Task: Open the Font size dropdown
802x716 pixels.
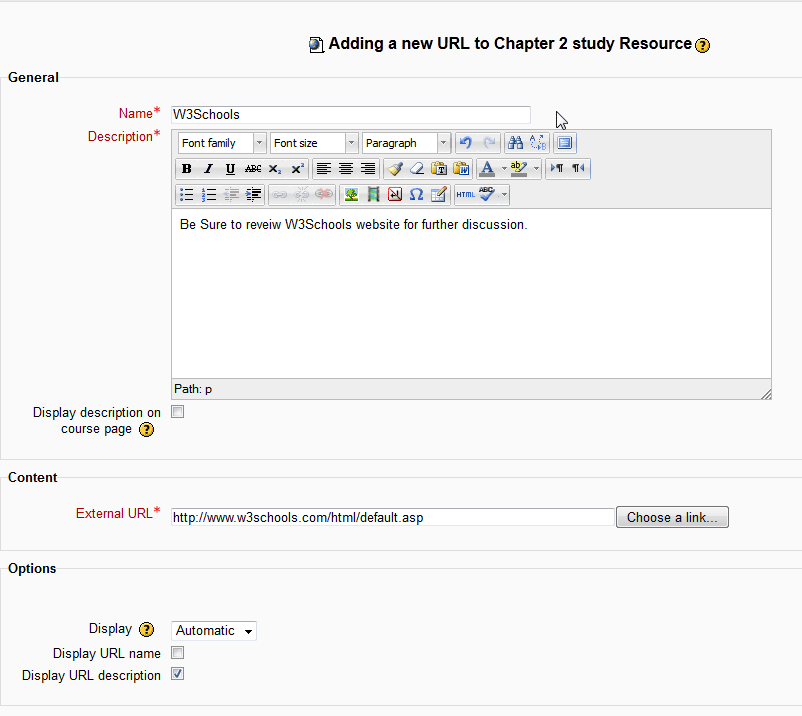Action: 314,143
